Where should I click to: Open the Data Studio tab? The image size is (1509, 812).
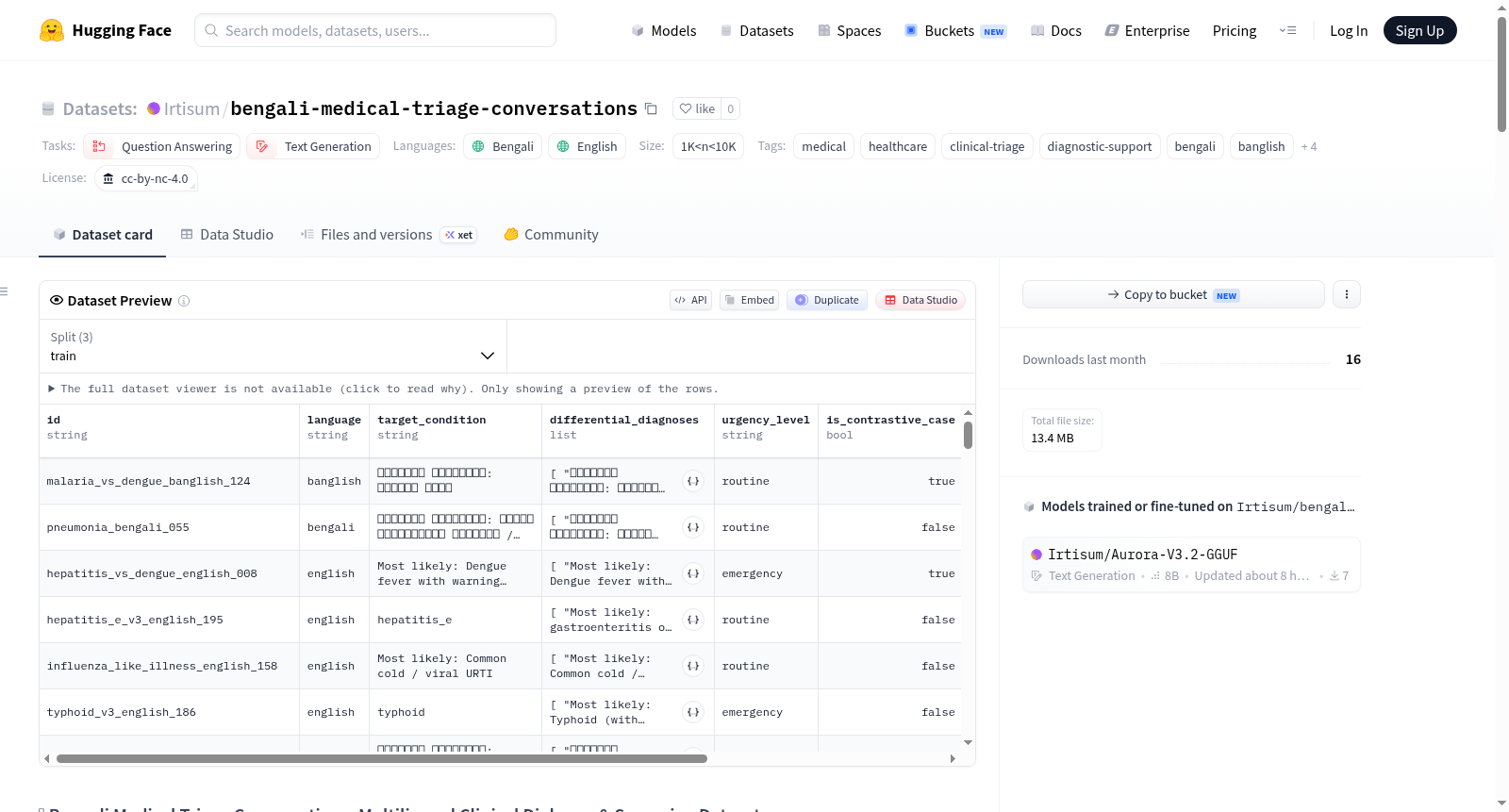tap(226, 235)
